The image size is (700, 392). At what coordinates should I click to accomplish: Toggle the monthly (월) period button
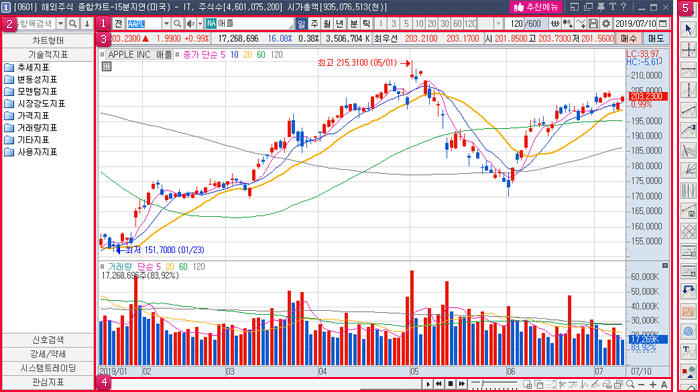(x=327, y=23)
